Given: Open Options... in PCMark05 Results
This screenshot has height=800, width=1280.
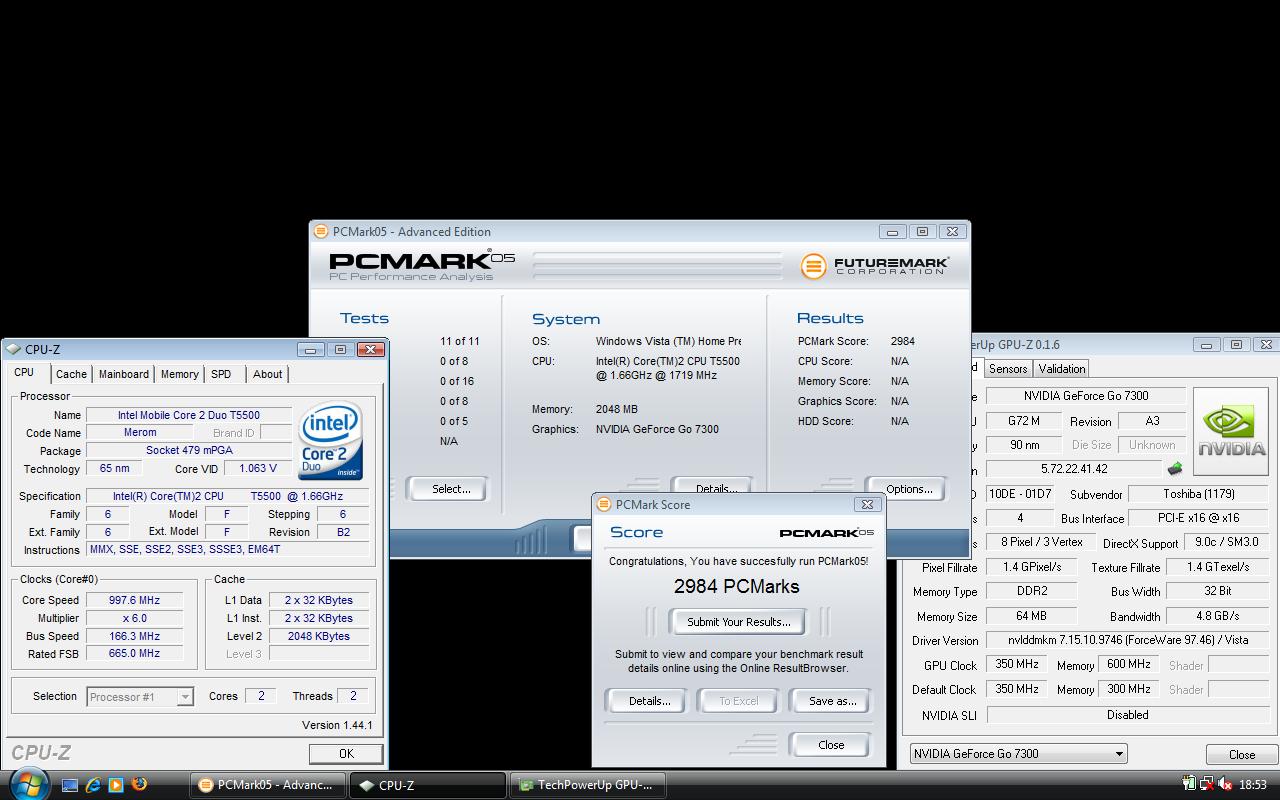Looking at the screenshot, I should click(909, 489).
